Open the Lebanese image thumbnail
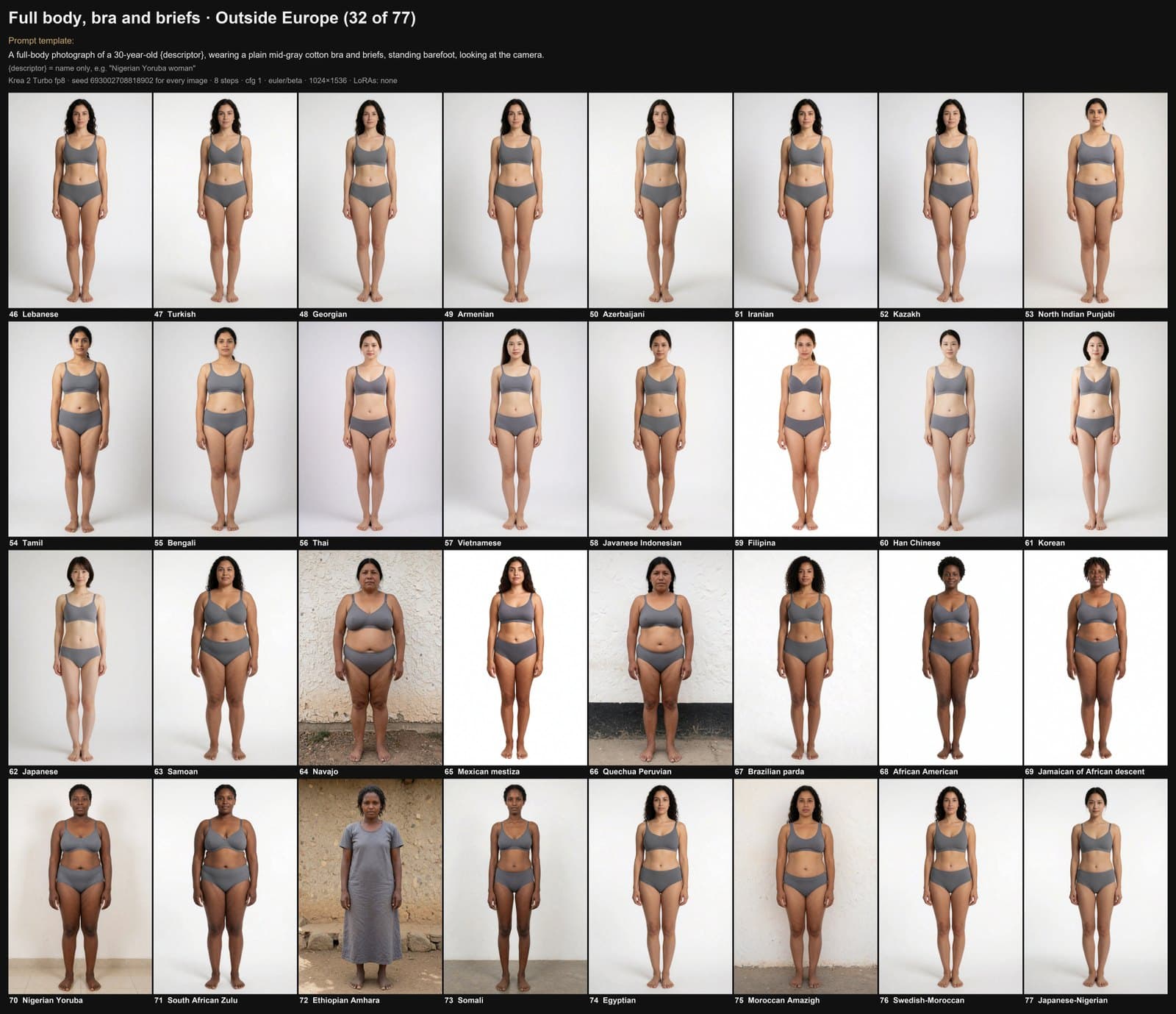This screenshot has width=1176, height=1014. [x=80, y=200]
